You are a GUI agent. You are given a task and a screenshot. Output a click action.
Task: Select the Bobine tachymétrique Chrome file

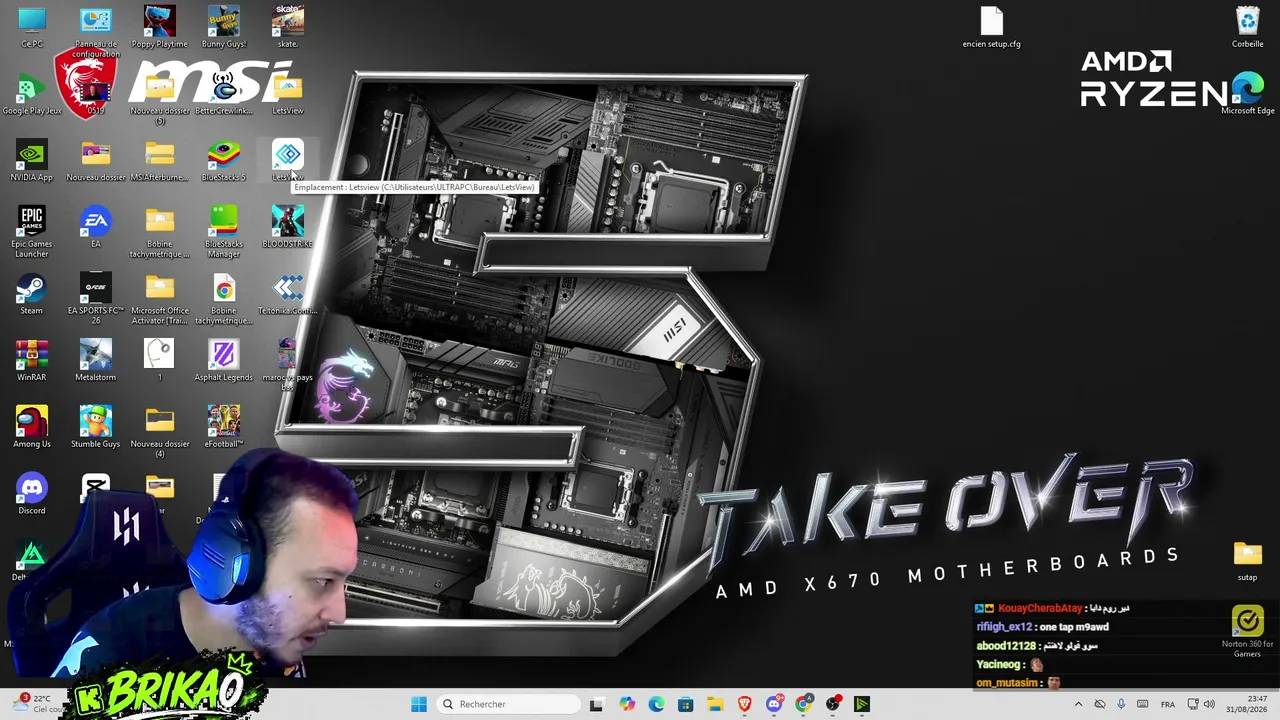pos(224,299)
